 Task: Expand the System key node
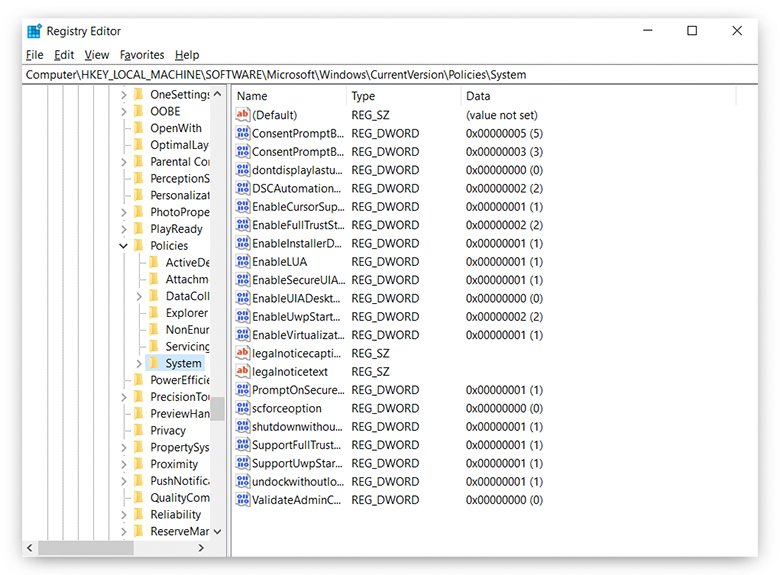(x=139, y=363)
